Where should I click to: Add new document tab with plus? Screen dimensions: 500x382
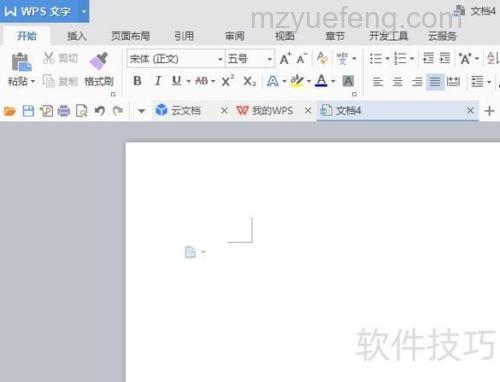(x=489, y=111)
